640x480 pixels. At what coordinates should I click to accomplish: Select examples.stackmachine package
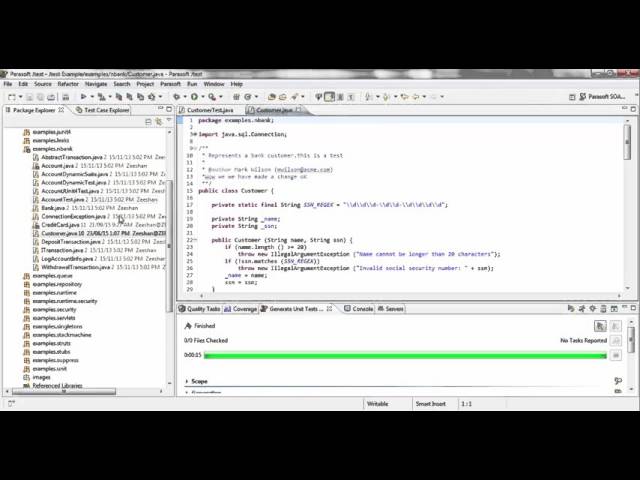point(62,335)
